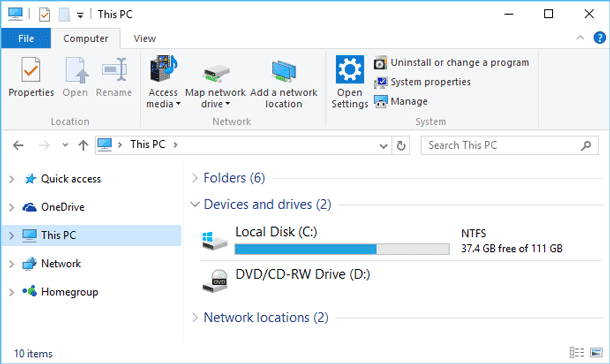Select This PC in the sidebar
This screenshot has width=610, height=364.
coord(58,235)
